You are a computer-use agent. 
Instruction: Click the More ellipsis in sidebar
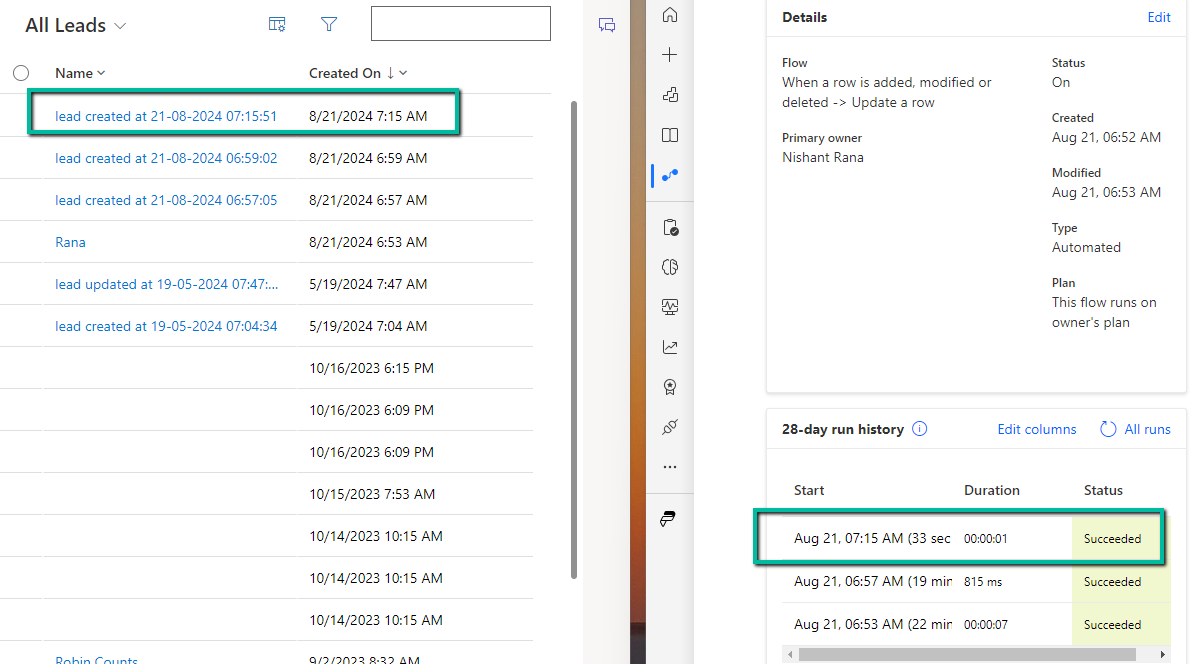coord(670,467)
